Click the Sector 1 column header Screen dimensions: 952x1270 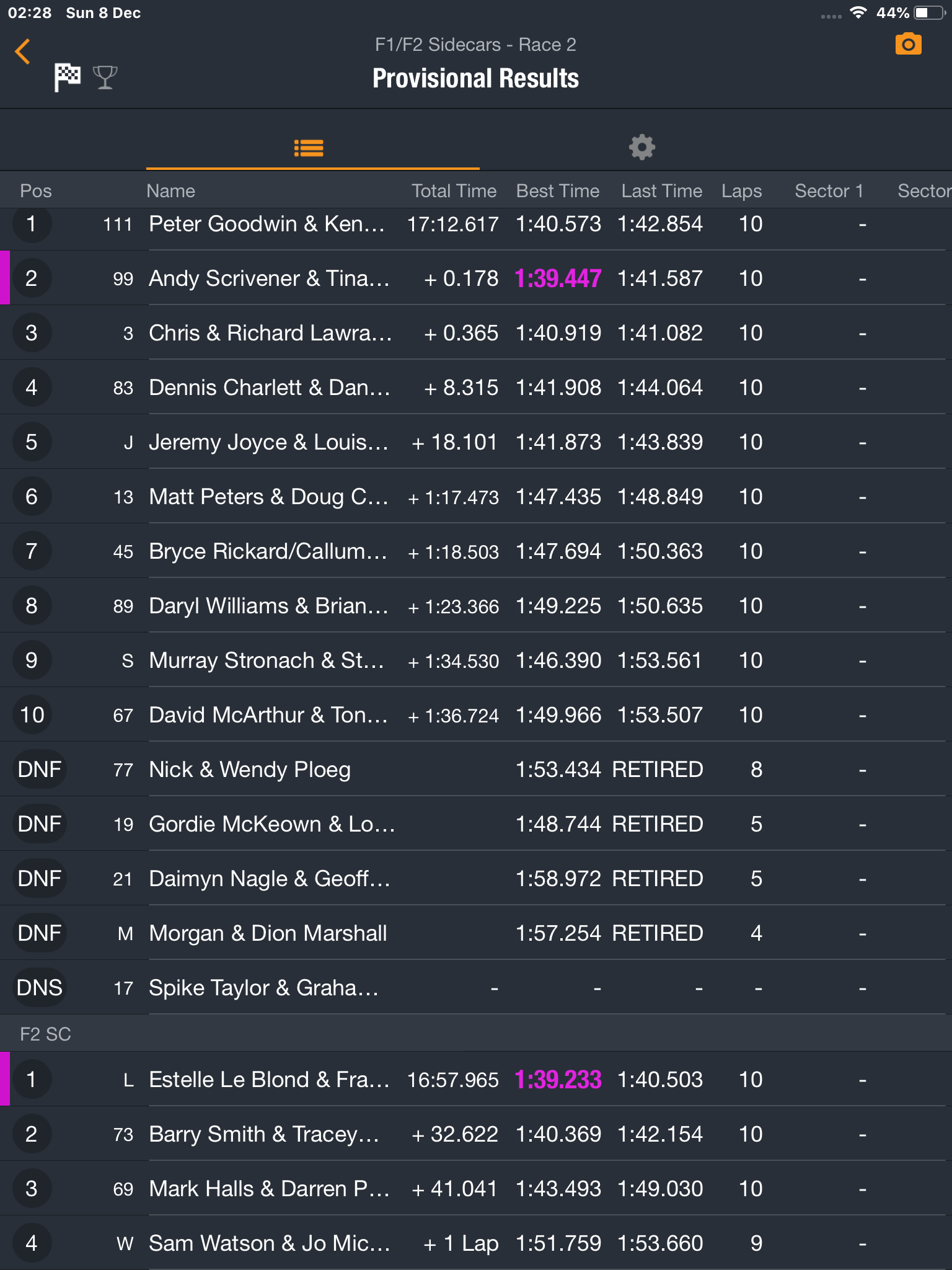click(829, 191)
